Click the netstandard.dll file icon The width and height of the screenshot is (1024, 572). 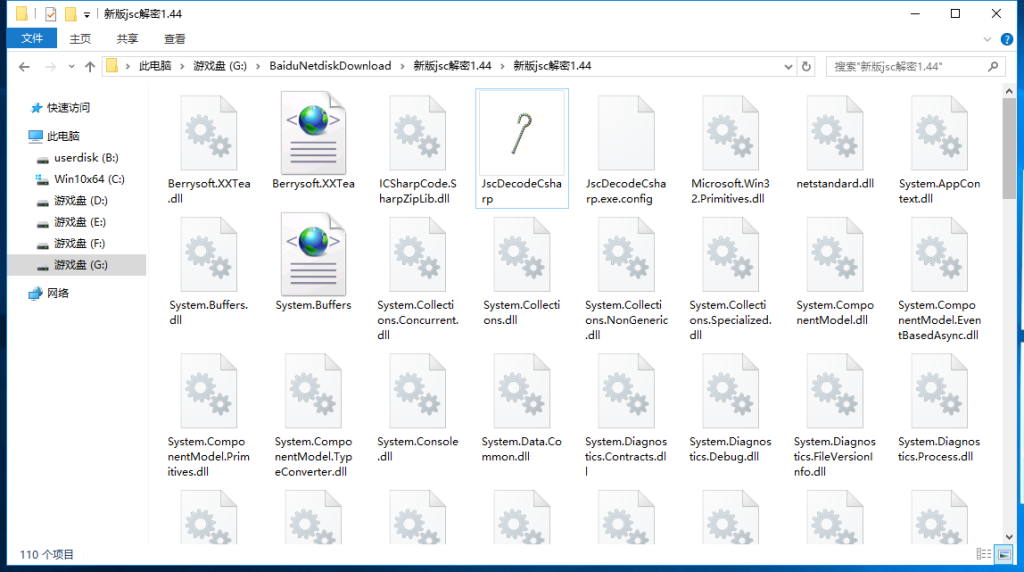pyautogui.click(x=834, y=134)
